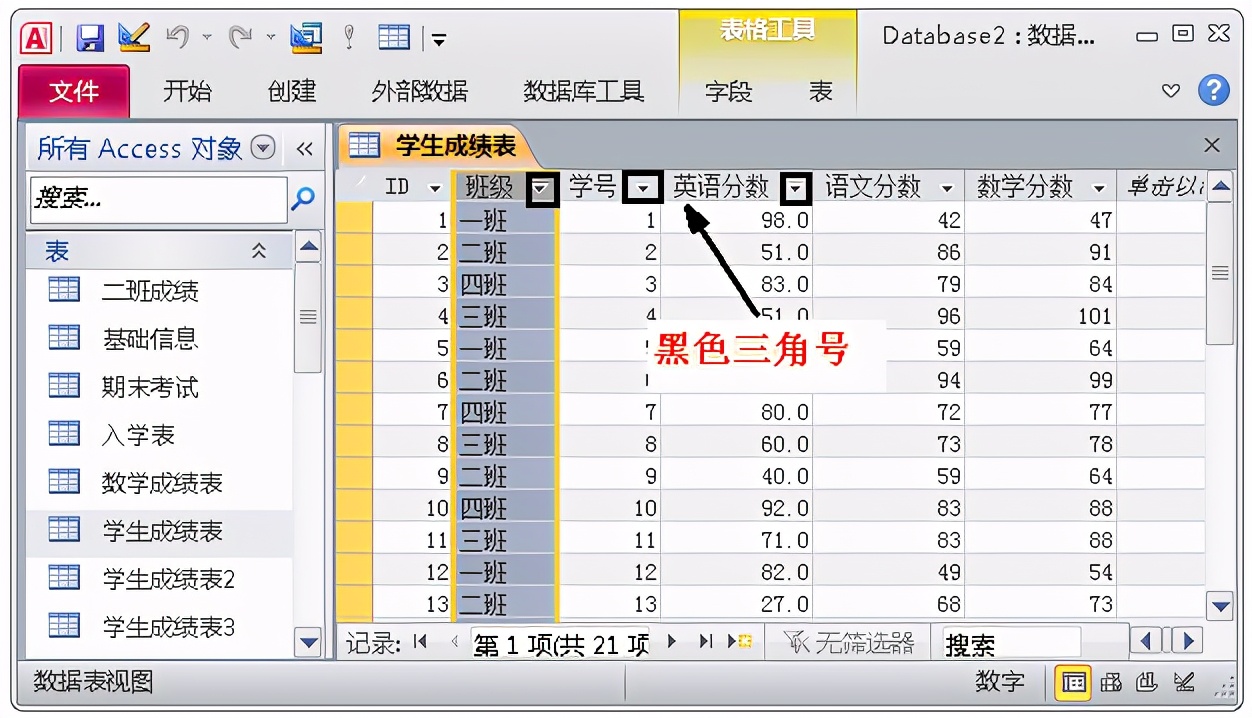The width and height of the screenshot is (1252, 718).
Task: Click the 无筛选器 filter indicator
Action: coord(848,643)
